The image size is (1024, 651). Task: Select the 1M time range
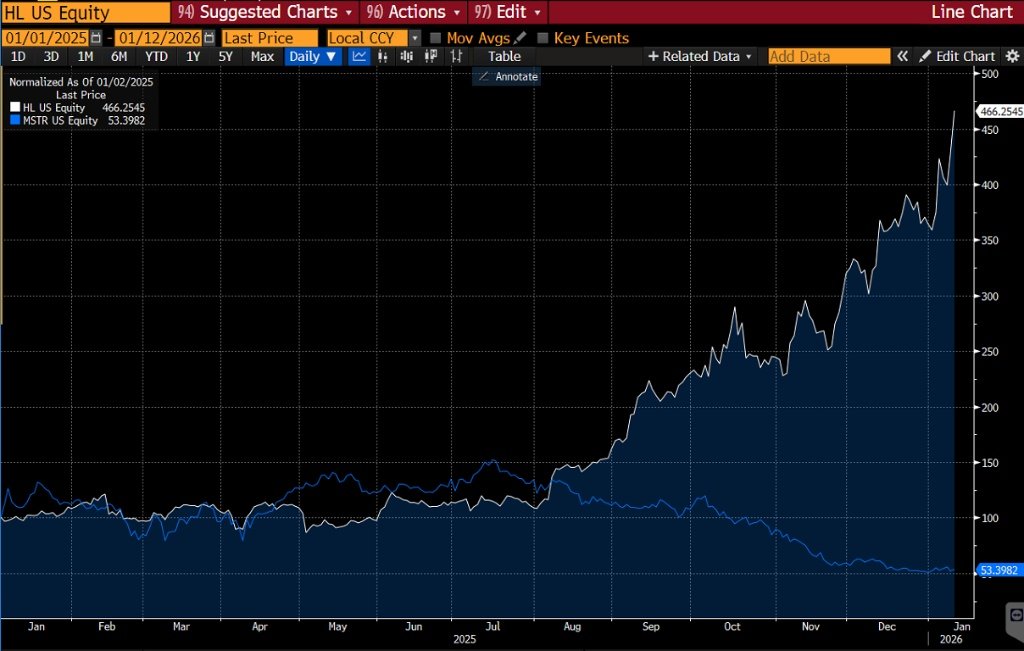(85, 56)
